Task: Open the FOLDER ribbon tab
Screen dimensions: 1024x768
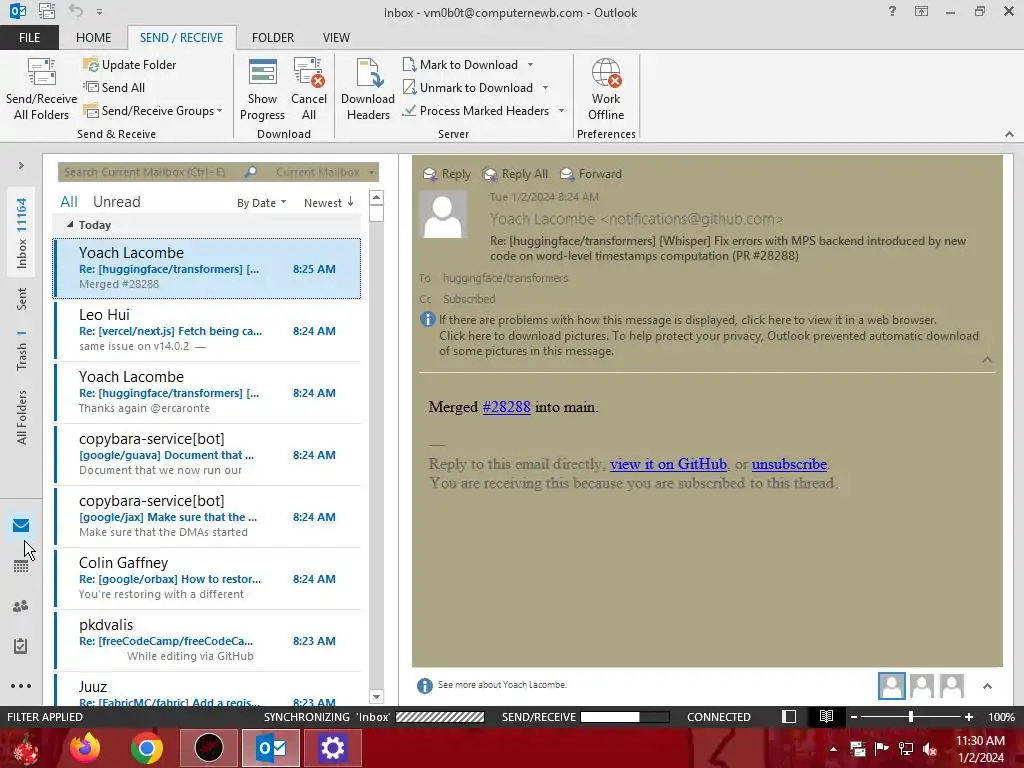Action: click(273, 37)
